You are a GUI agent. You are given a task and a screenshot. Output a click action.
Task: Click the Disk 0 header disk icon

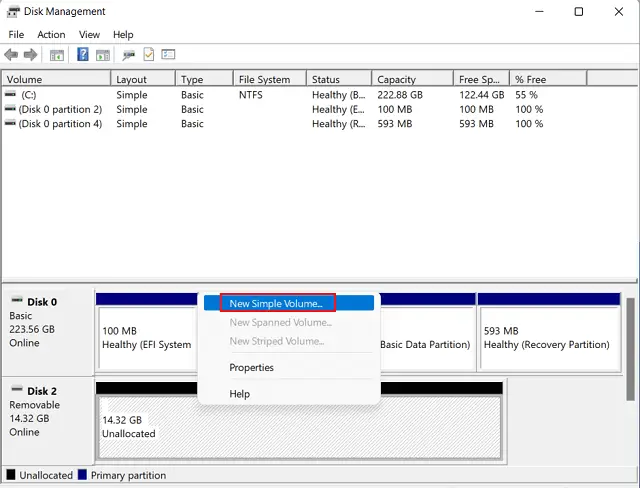click(17, 300)
